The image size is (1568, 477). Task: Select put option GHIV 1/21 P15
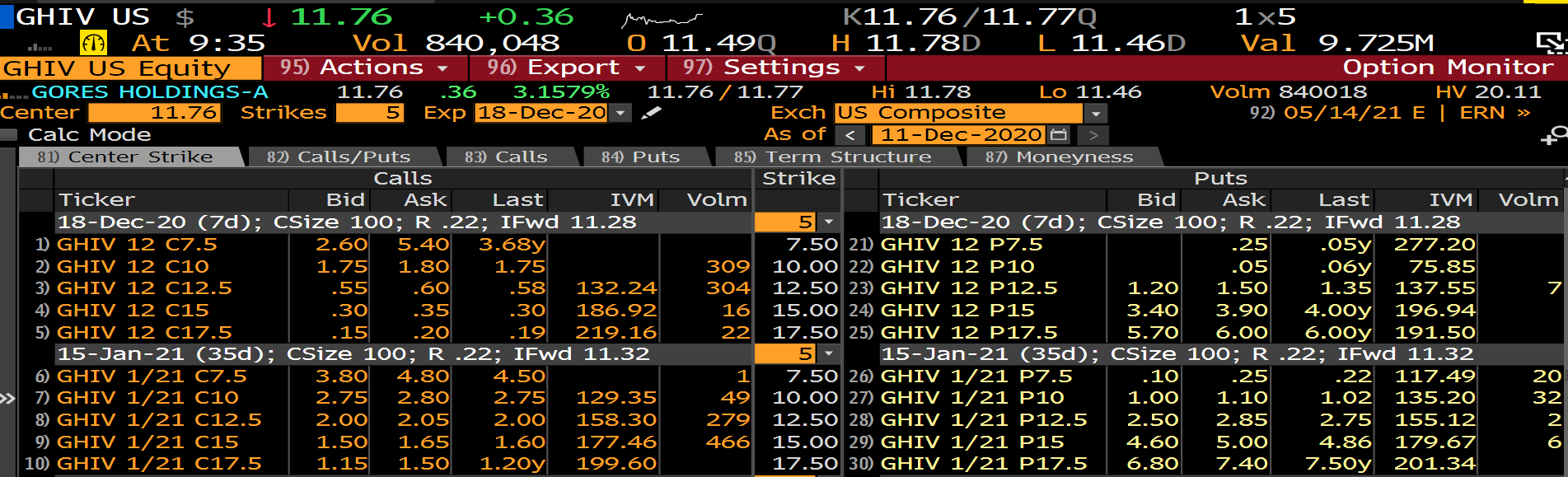click(972, 442)
